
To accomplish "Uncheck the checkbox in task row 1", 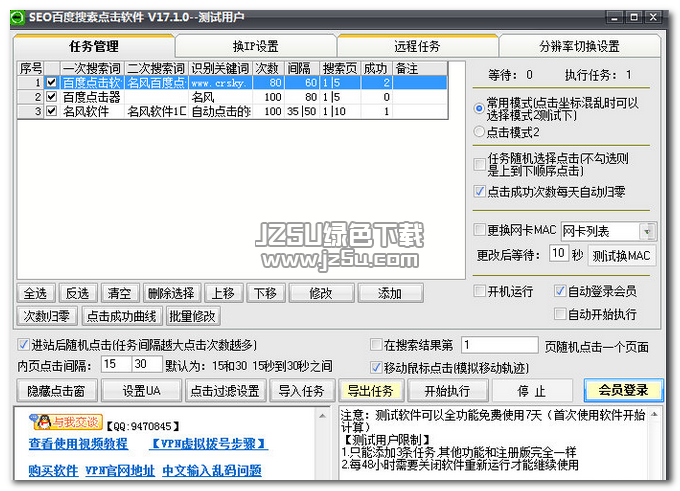I will (x=52, y=82).
